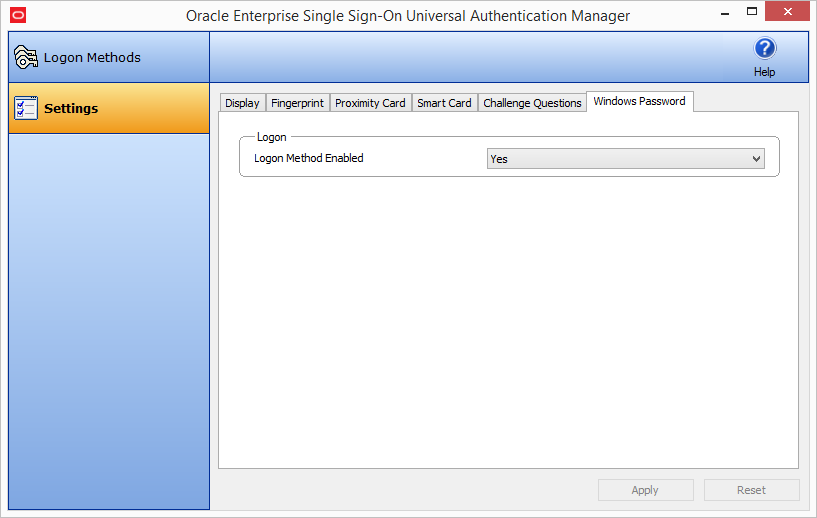Select the Windows Password tab
This screenshot has height=518, width=817.
point(639,101)
